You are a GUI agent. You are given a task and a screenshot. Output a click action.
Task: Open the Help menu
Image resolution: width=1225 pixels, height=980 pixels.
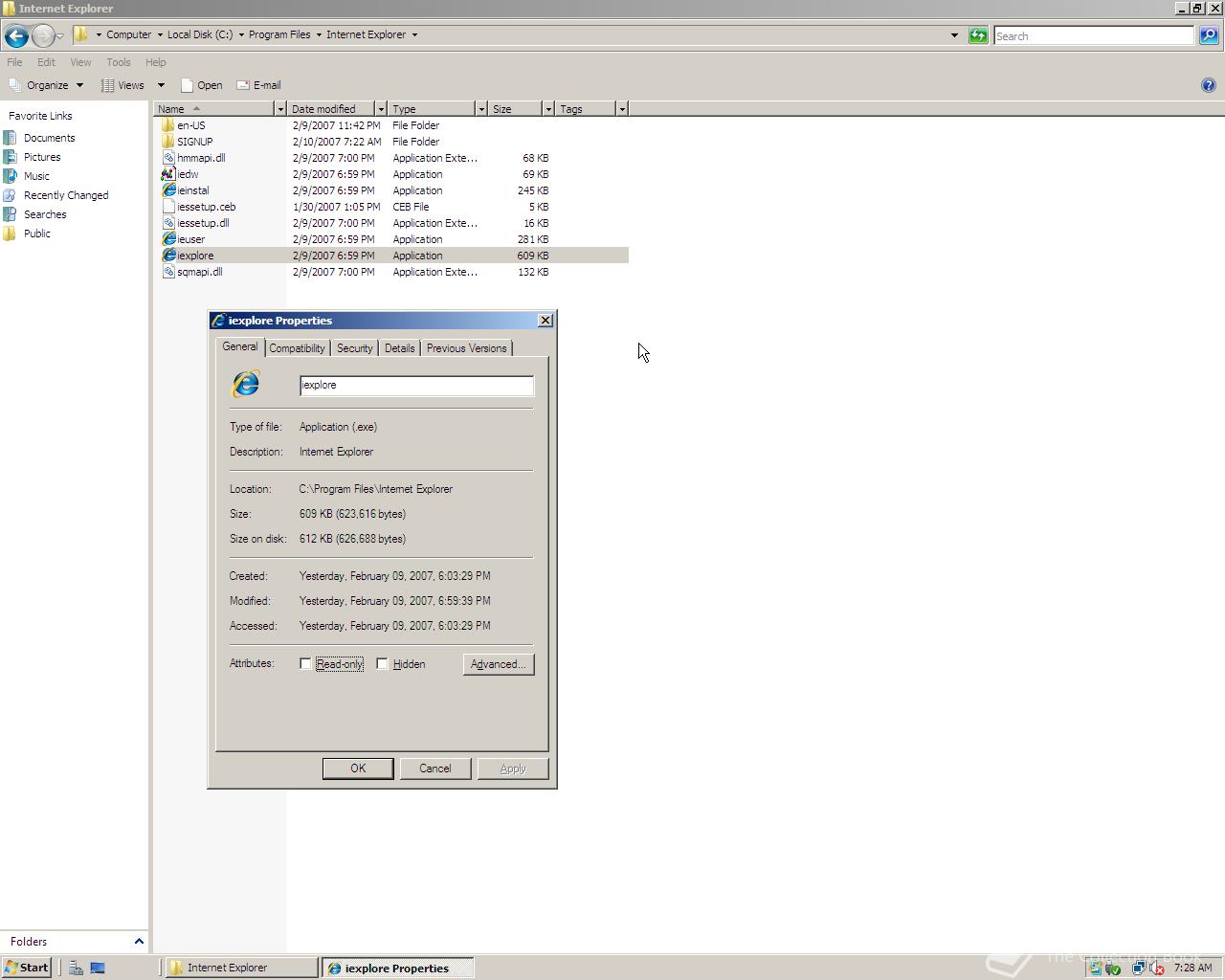tap(155, 62)
